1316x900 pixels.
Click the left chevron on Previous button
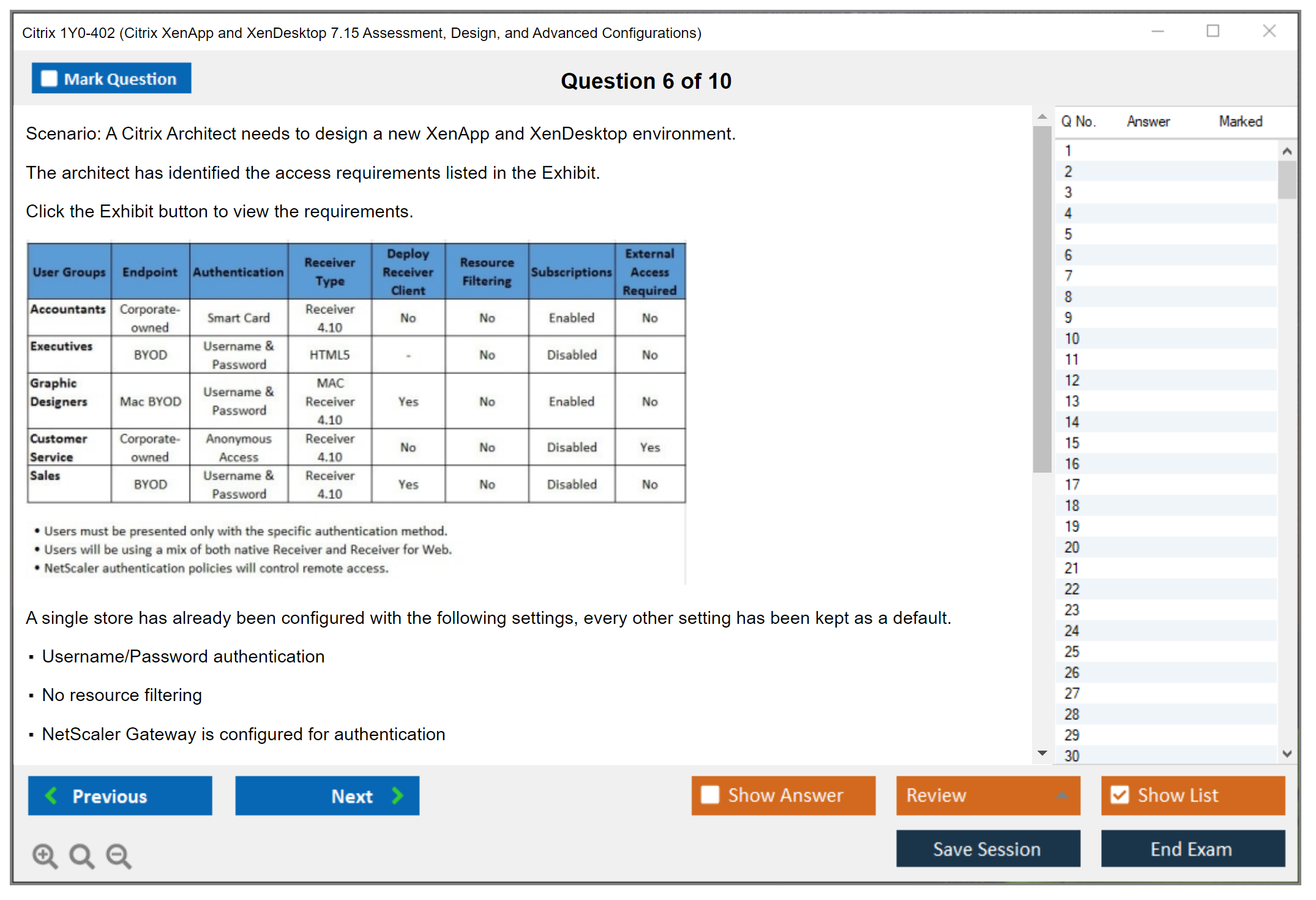pyautogui.click(x=51, y=795)
